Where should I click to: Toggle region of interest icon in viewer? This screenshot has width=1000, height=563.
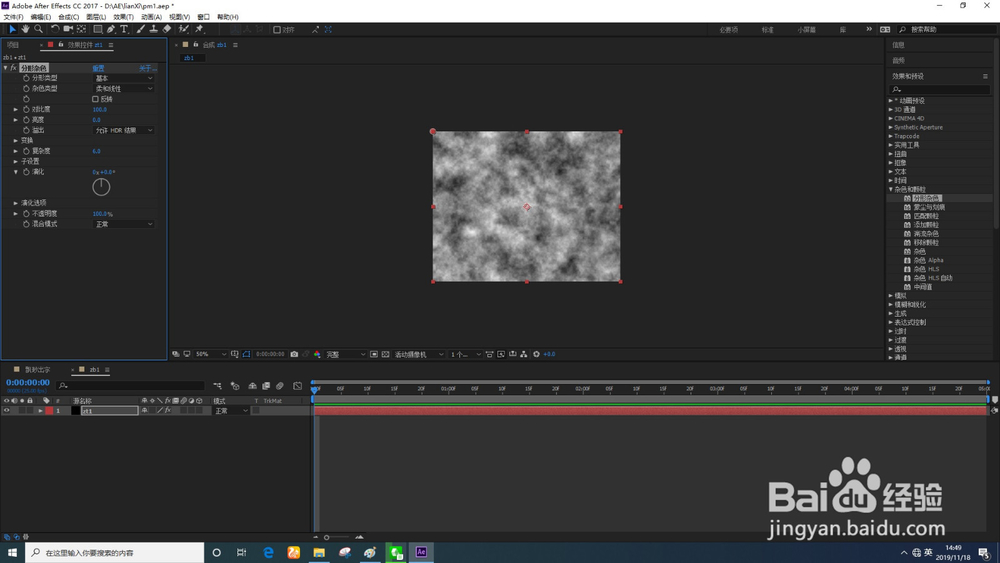pos(374,354)
